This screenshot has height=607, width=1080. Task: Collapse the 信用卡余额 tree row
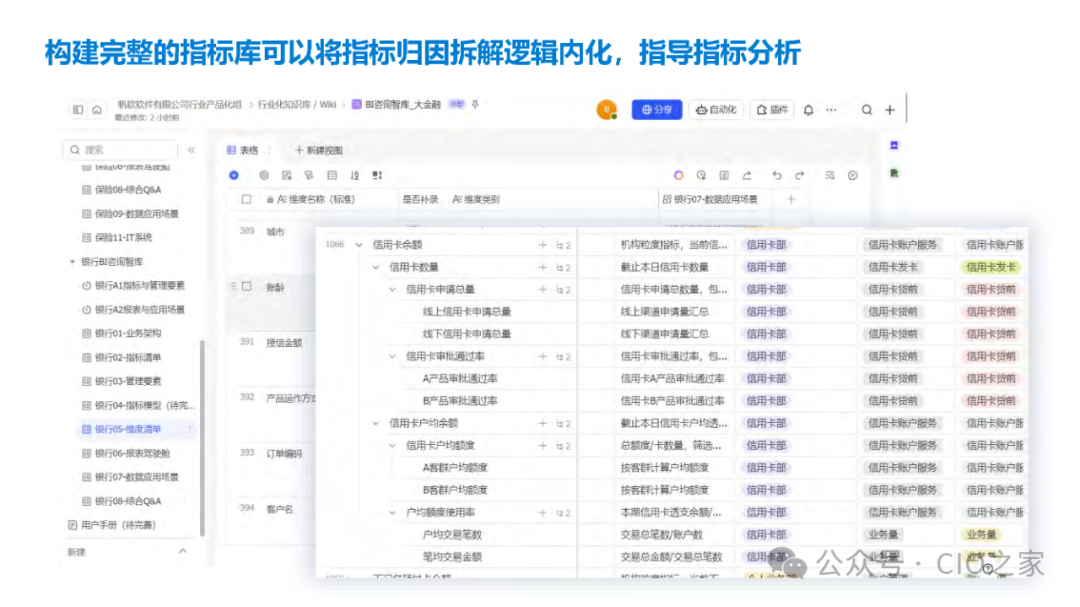click(359, 245)
